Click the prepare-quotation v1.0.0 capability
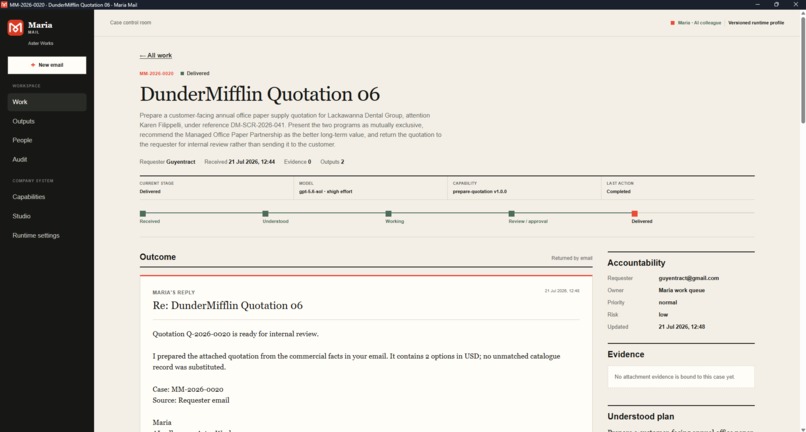 [x=480, y=191]
